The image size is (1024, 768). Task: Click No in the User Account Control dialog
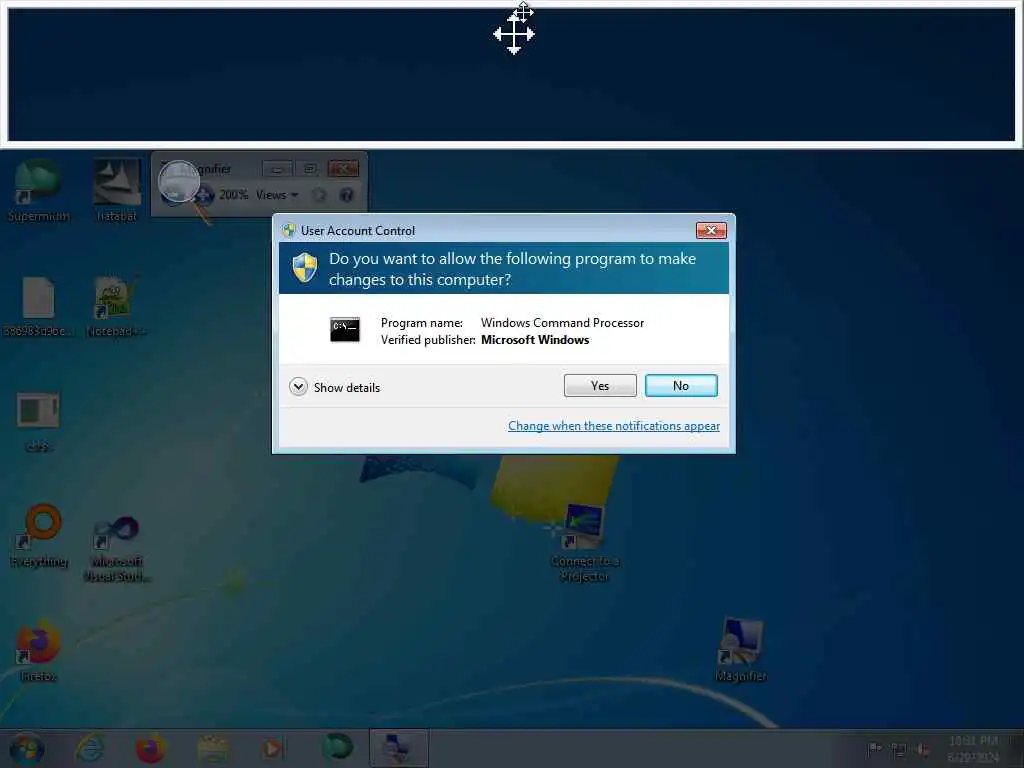click(x=681, y=385)
